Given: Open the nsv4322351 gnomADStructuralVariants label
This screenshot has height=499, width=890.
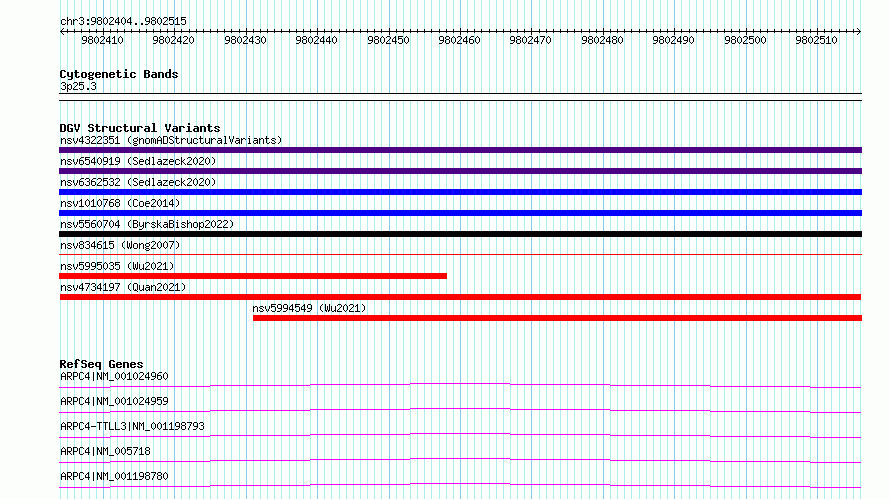Looking at the screenshot, I should [171, 140].
